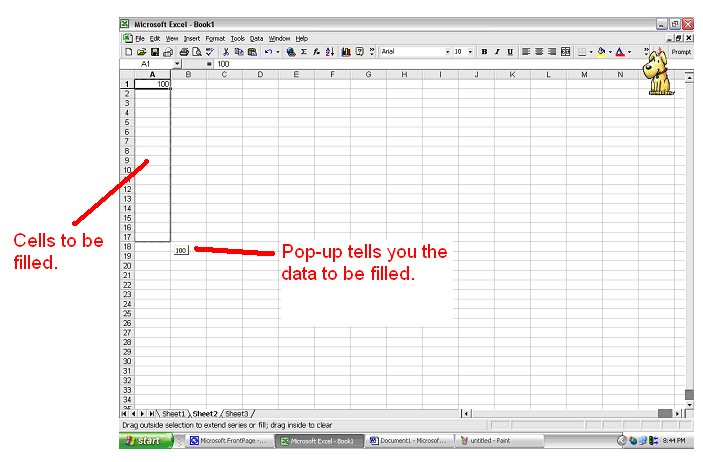Click the Office Assistant dog
The image size is (703, 462).
coord(657,73)
